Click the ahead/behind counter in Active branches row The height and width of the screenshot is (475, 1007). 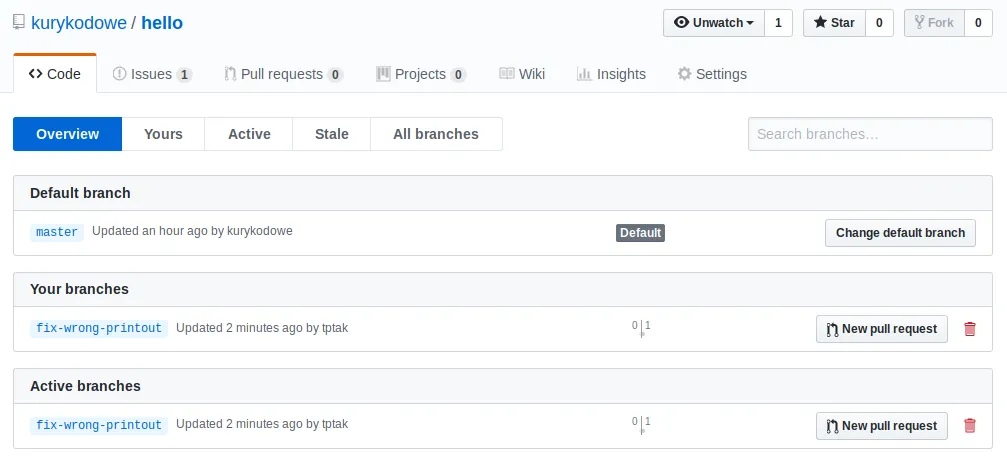[641, 424]
